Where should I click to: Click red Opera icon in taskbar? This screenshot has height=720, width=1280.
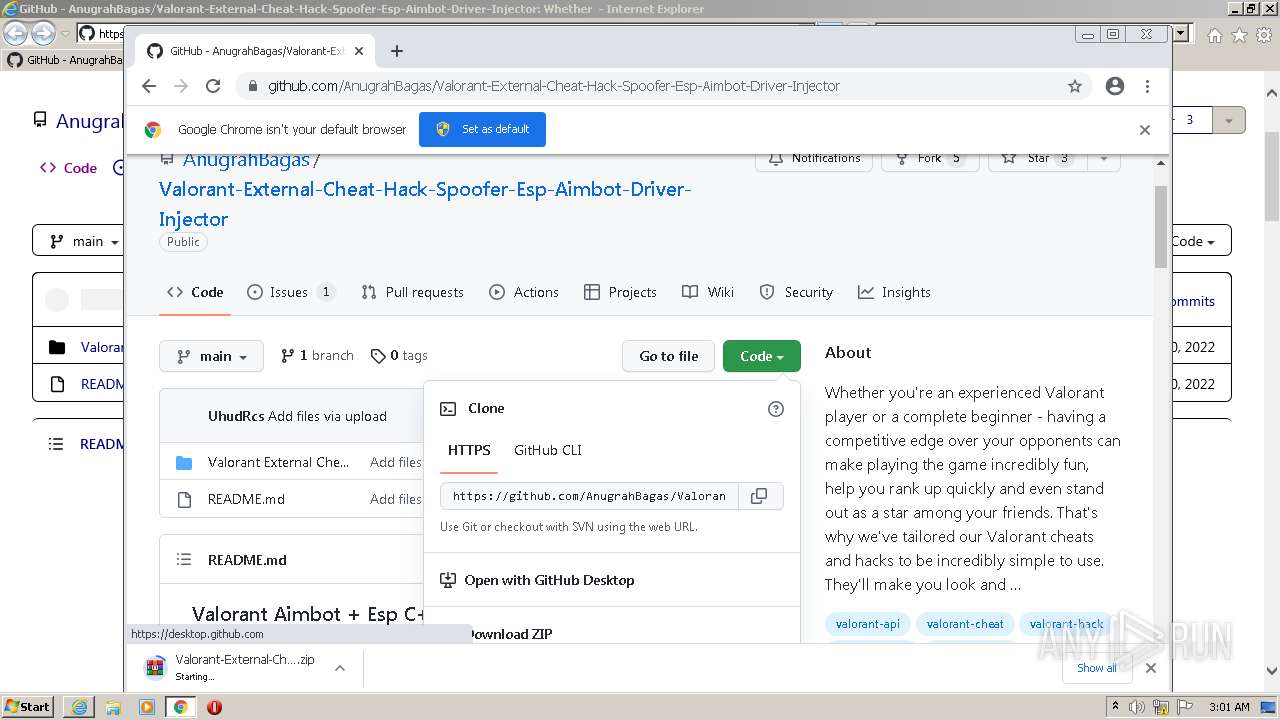pyautogui.click(x=214, y=707)
